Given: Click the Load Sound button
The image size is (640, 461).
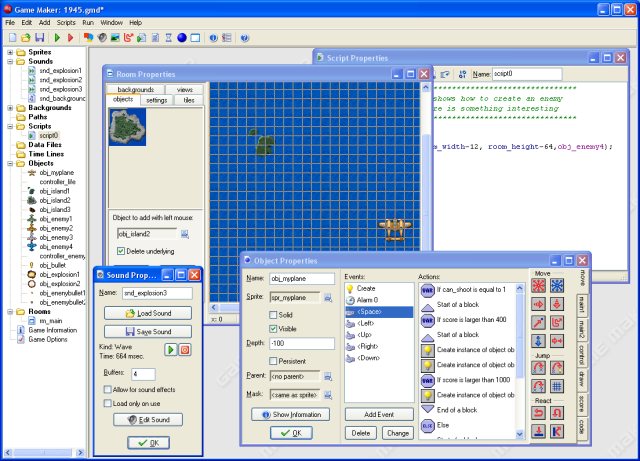Looking at the screenshot, I should 148,313.
